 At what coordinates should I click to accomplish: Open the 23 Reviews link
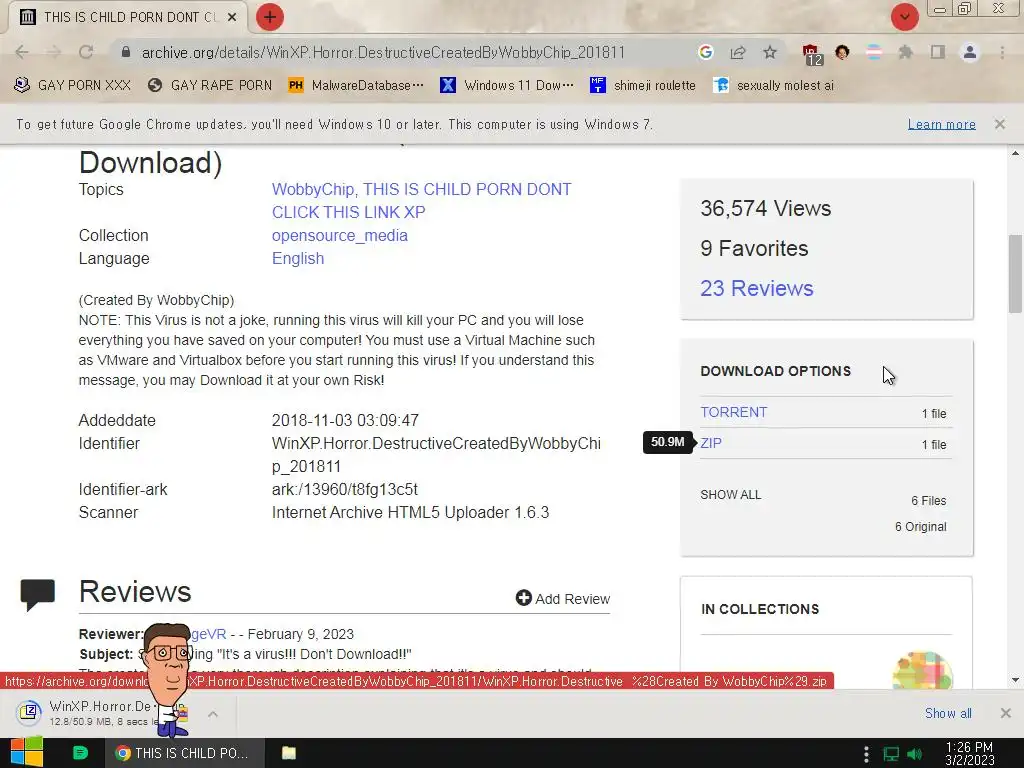(x=757, y=288)
